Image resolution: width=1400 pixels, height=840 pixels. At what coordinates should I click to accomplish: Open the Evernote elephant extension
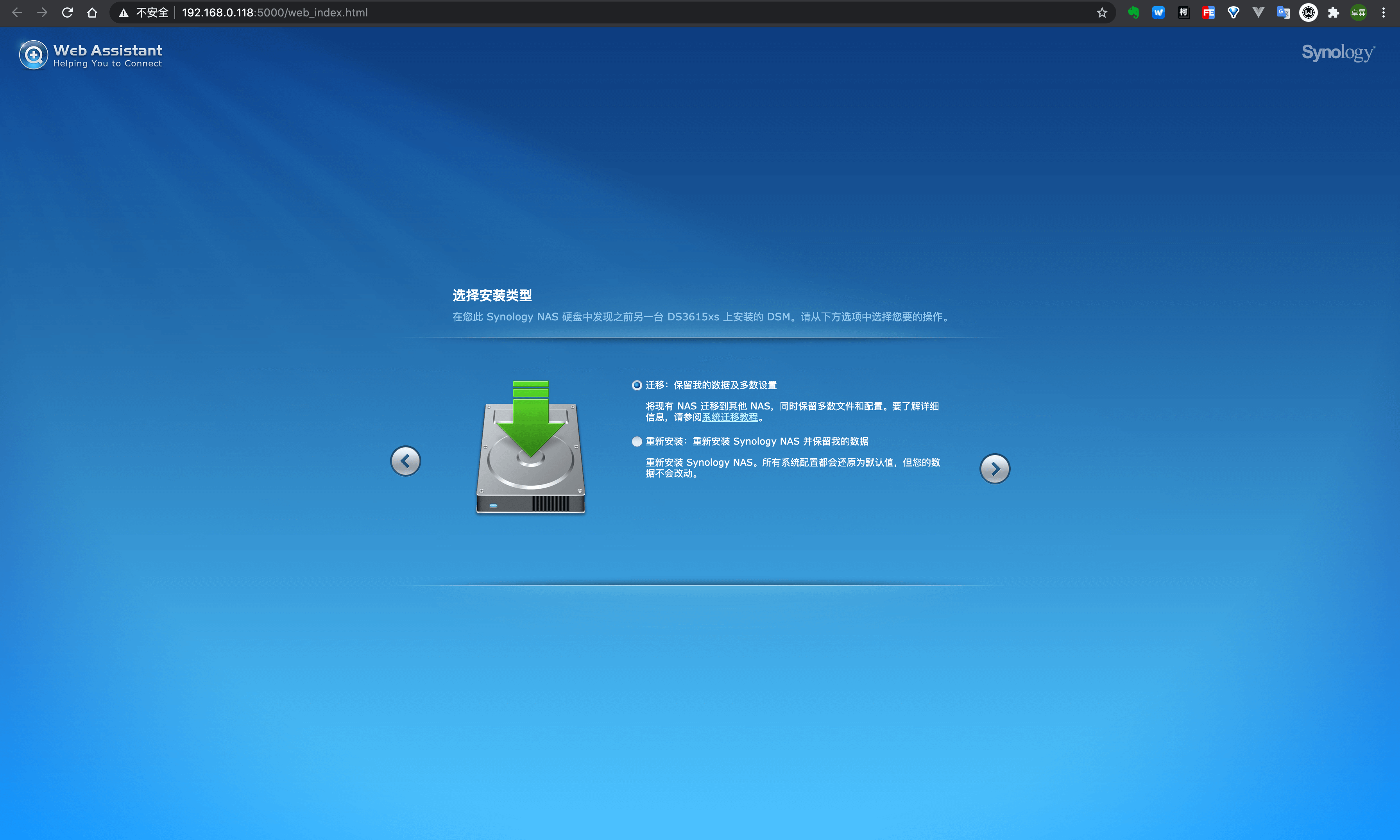coord(1133,13)
